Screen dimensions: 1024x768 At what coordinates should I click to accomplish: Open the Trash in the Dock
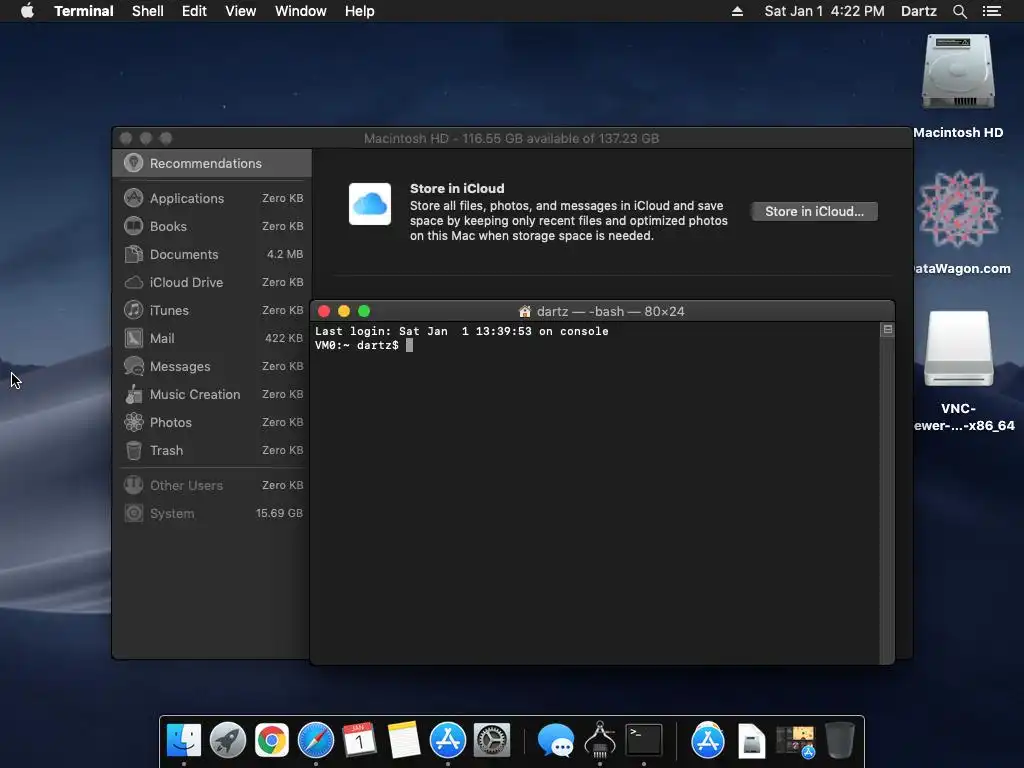(x=840, y=740)
